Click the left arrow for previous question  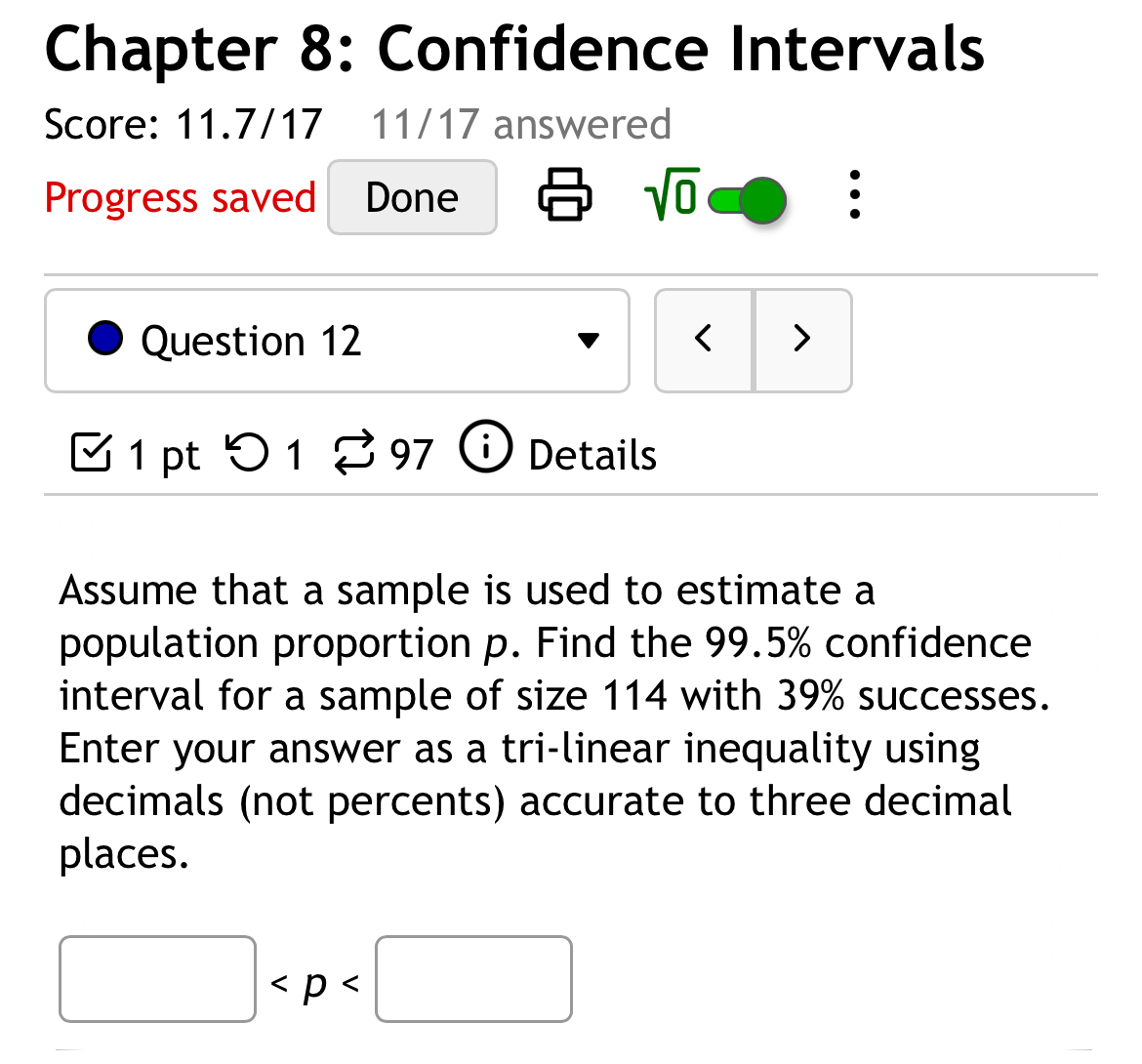pyautogui.click(x=704, y=340)
